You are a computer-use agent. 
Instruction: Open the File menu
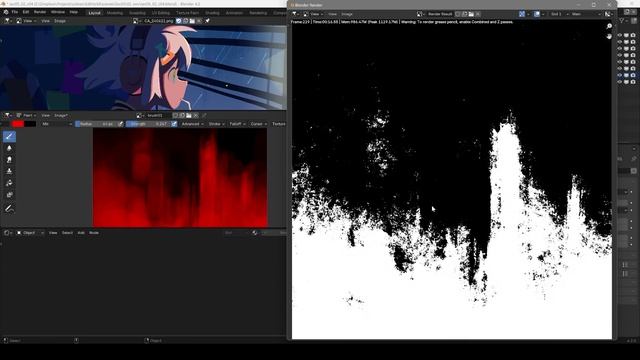coord(15,12)
